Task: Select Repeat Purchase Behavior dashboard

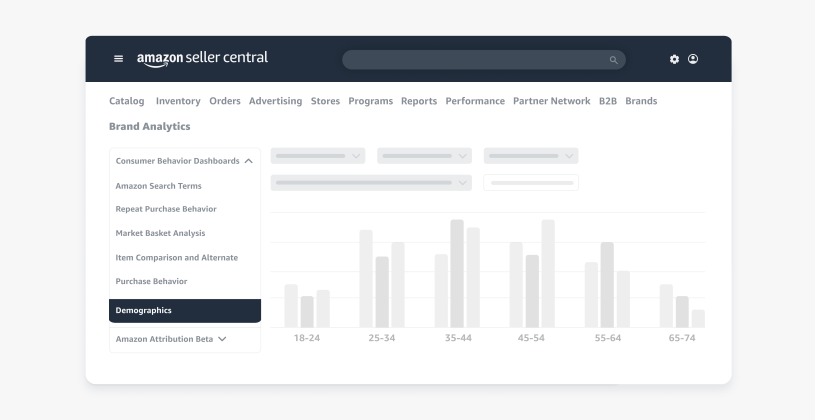Action: [166, 209]
